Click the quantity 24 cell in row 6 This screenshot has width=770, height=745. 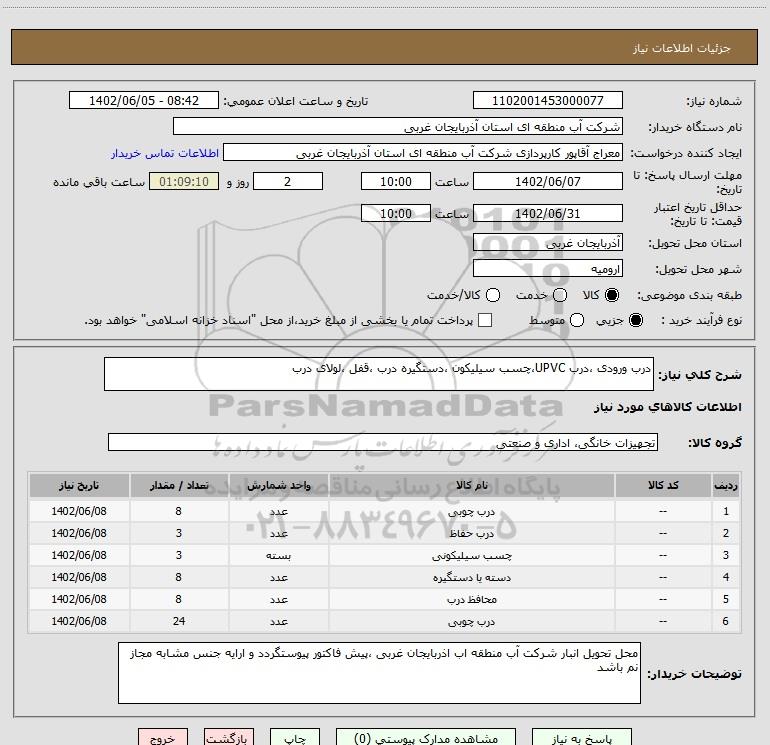tap(179, 621)
